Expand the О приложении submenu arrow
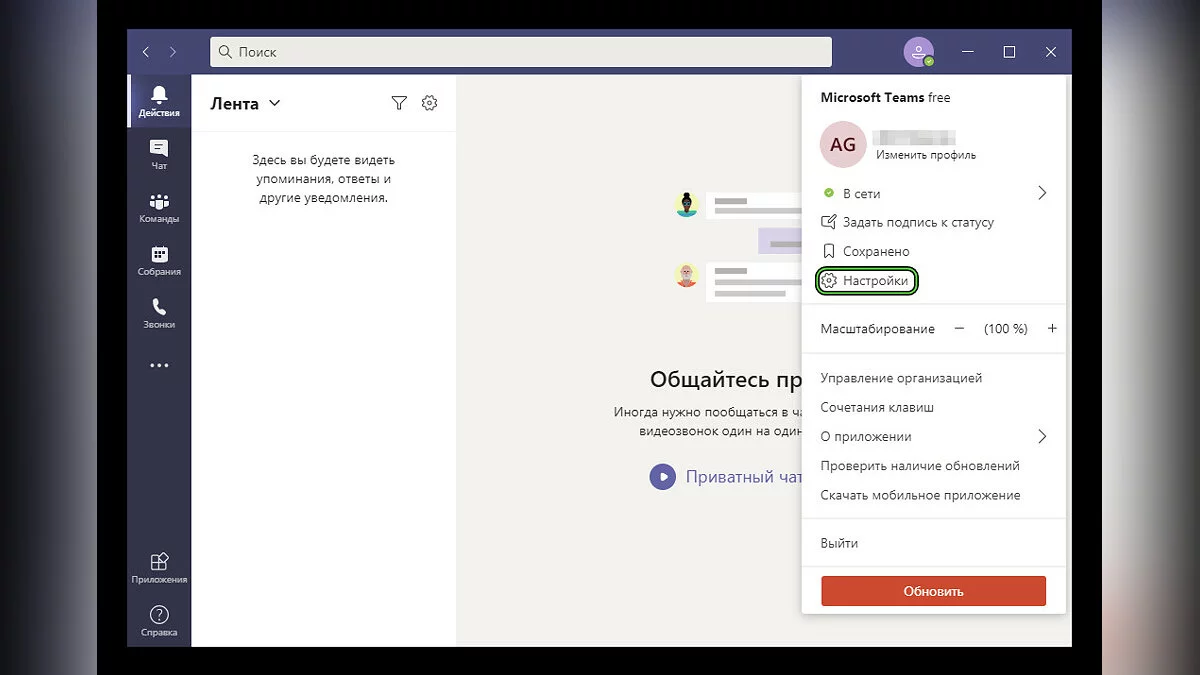1200x675 pixels. coord(1041,437)
